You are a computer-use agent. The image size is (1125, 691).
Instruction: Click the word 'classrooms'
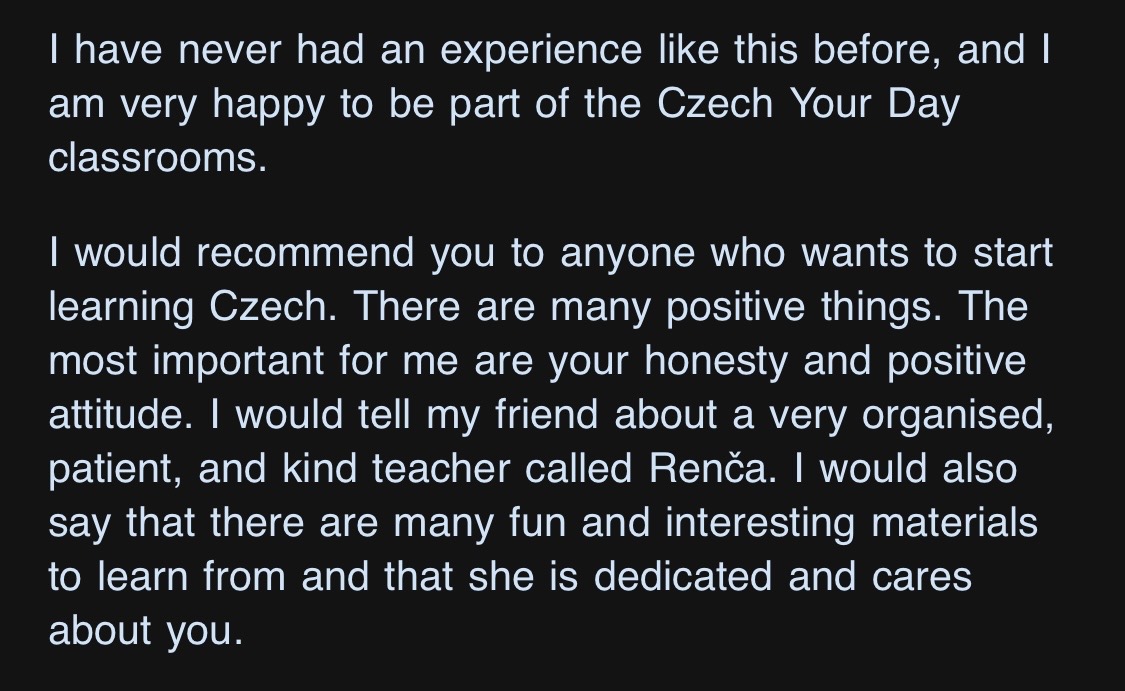(x=157, y=158)
